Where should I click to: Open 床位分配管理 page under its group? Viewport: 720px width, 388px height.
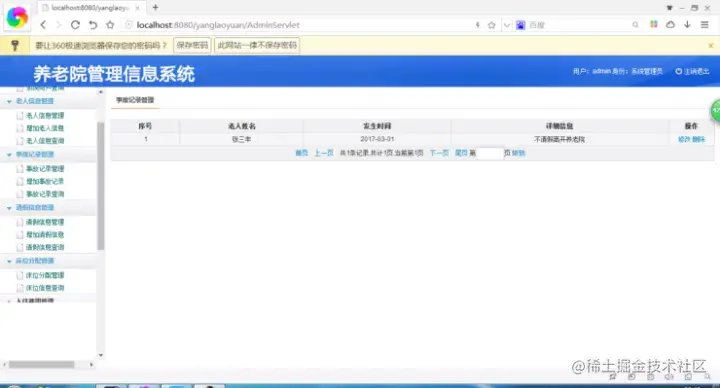(45, 276)
